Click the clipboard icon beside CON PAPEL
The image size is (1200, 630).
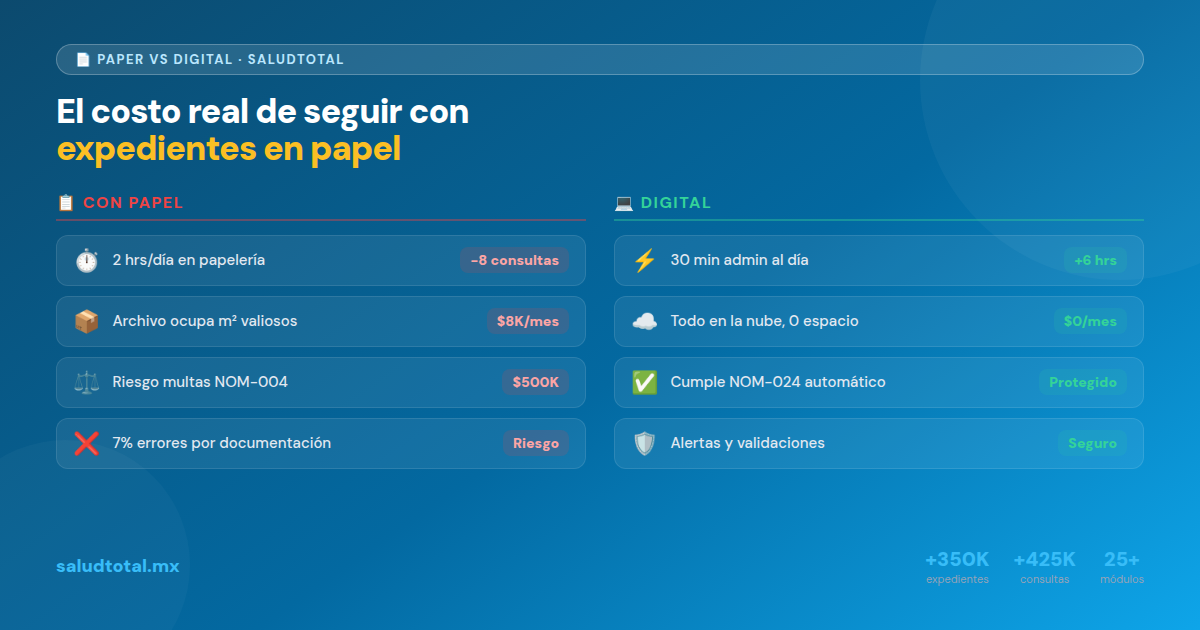pyautogui.click(x=66, y=202)
